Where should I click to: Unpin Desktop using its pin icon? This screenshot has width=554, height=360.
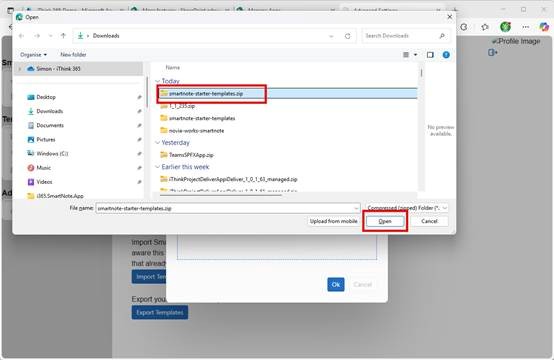[x=139, y=97]
